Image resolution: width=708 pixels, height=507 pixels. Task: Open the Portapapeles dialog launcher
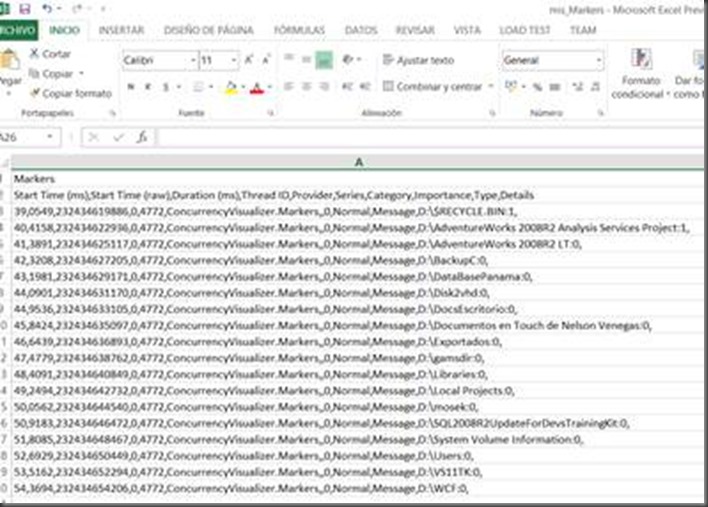tap(112, 113)
